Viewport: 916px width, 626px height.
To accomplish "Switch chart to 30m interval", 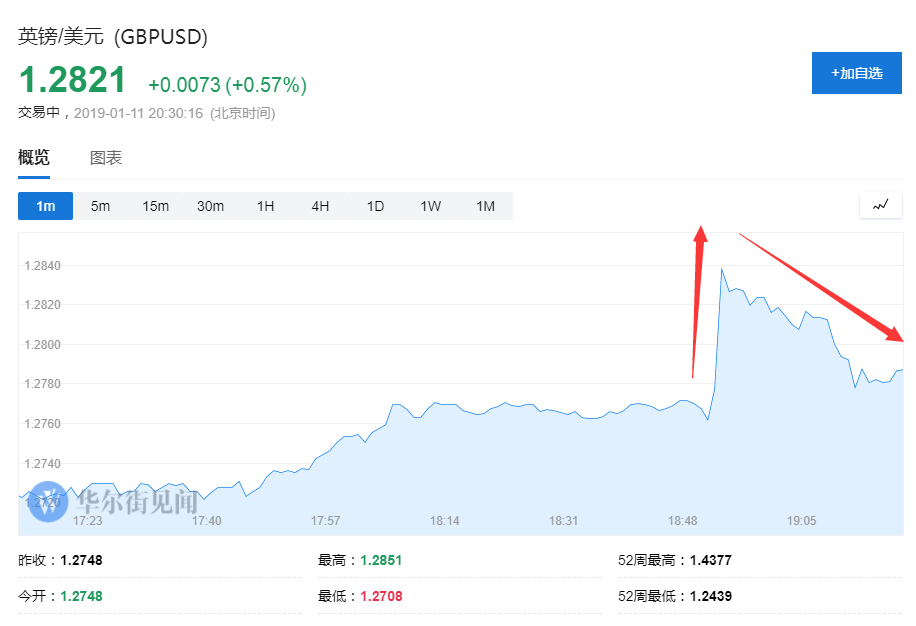I will tap(210, 206).
